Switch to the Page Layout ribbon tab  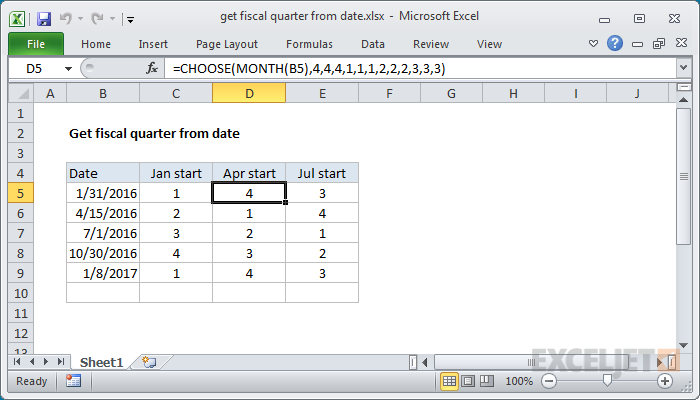[x=227, y=44]
